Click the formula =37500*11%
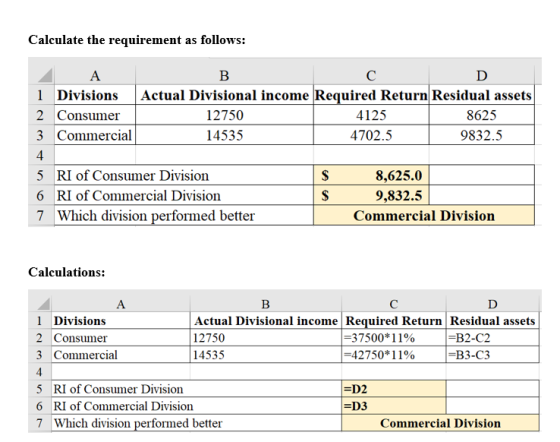 (394, 337)
